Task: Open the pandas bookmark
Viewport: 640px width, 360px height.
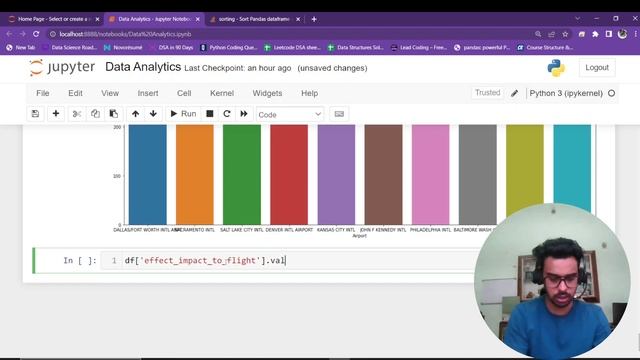Action: tap(482, 47)
